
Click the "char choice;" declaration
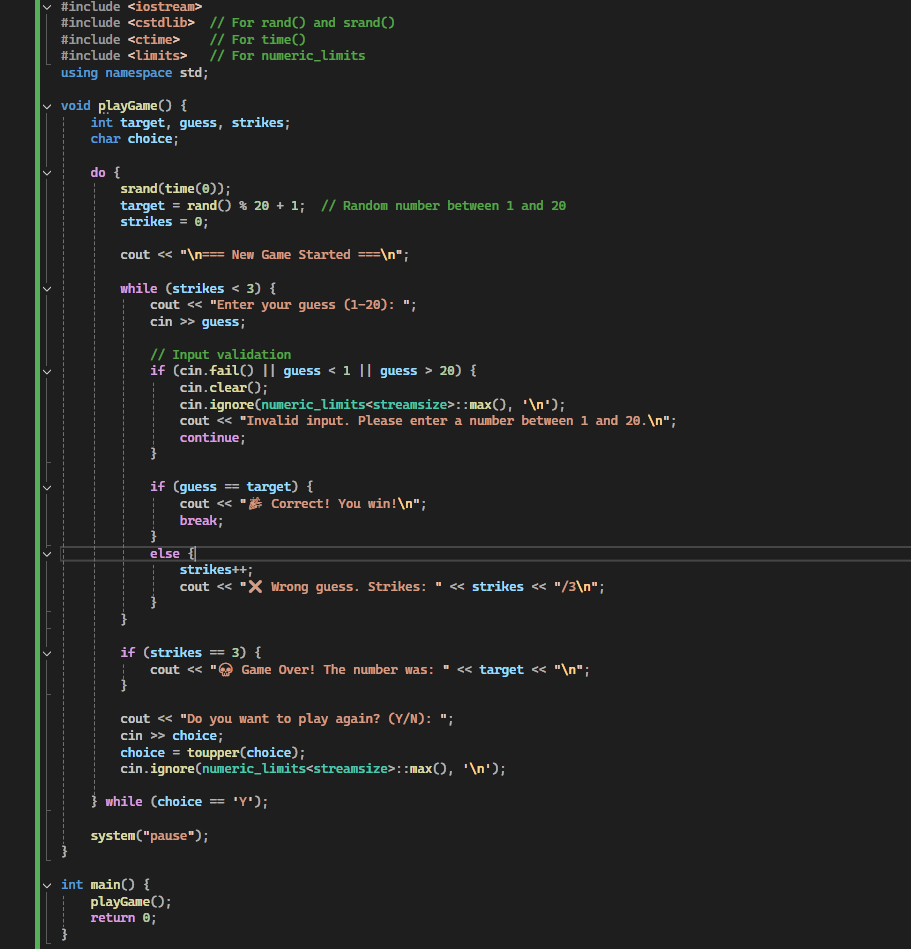coord(134,139)
